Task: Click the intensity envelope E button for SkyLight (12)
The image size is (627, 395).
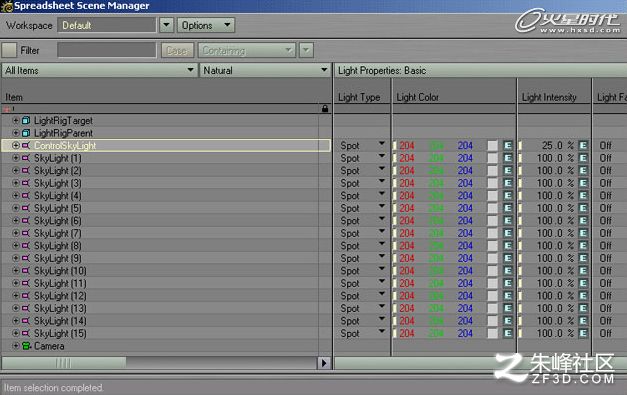Action: (x=583, y=296)
